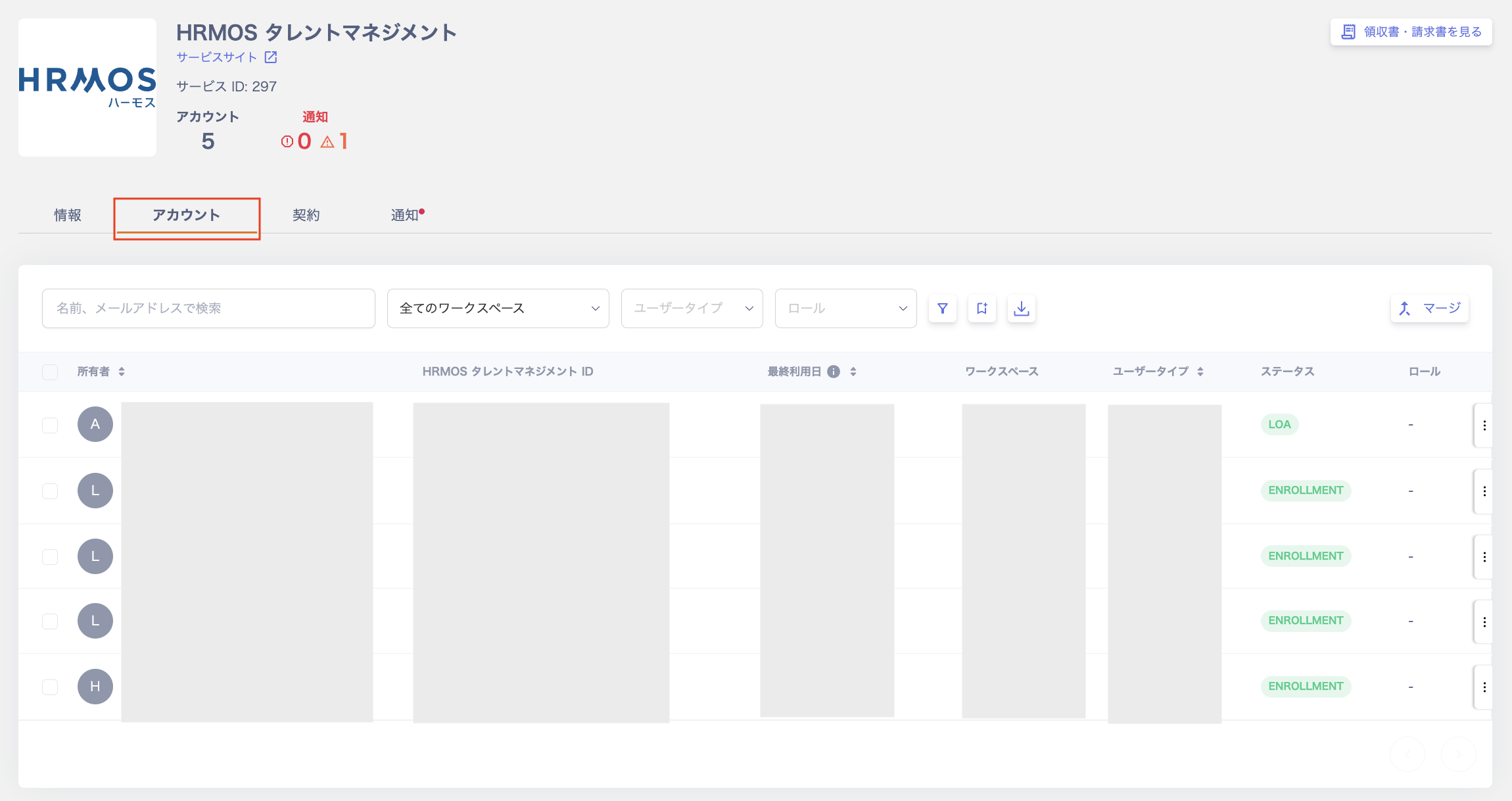Sort by user type column arrows

pyautogui.click(x=1200, y=372)
